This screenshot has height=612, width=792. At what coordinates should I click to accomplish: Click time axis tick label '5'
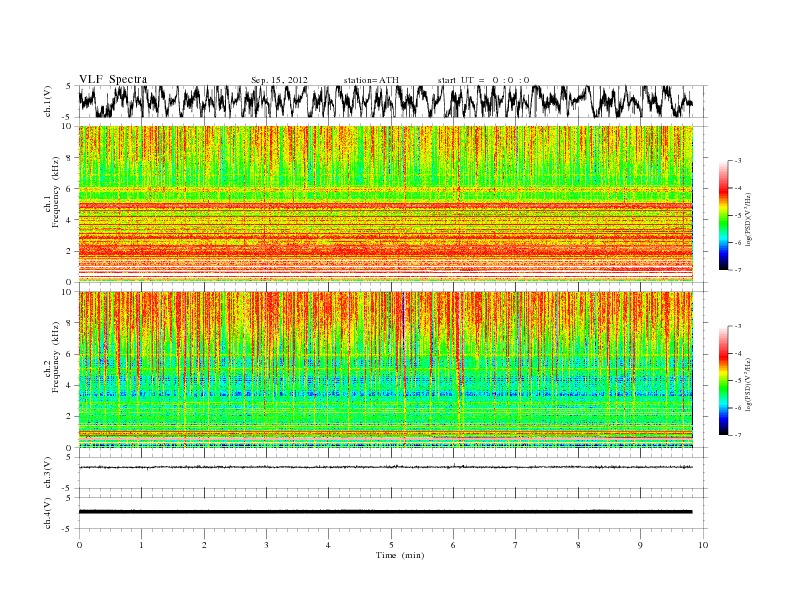click(x=391, y=545)
